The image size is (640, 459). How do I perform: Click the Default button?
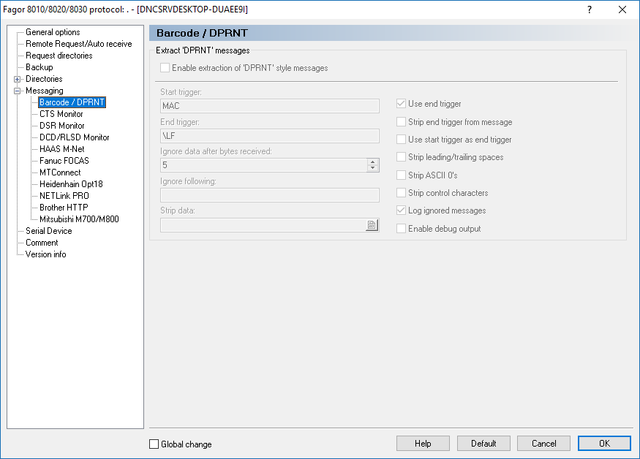coord(483,443)
